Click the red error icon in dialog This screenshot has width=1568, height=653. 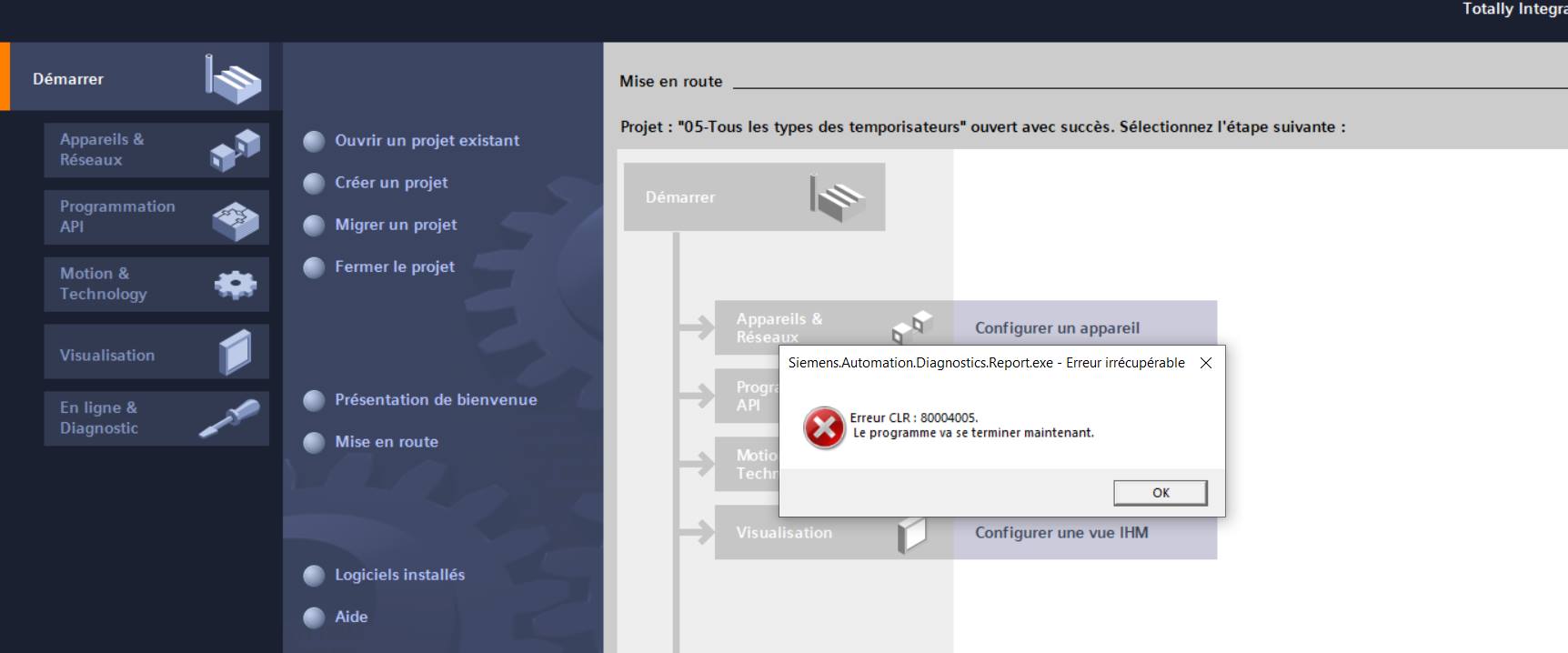click(824, 427)
